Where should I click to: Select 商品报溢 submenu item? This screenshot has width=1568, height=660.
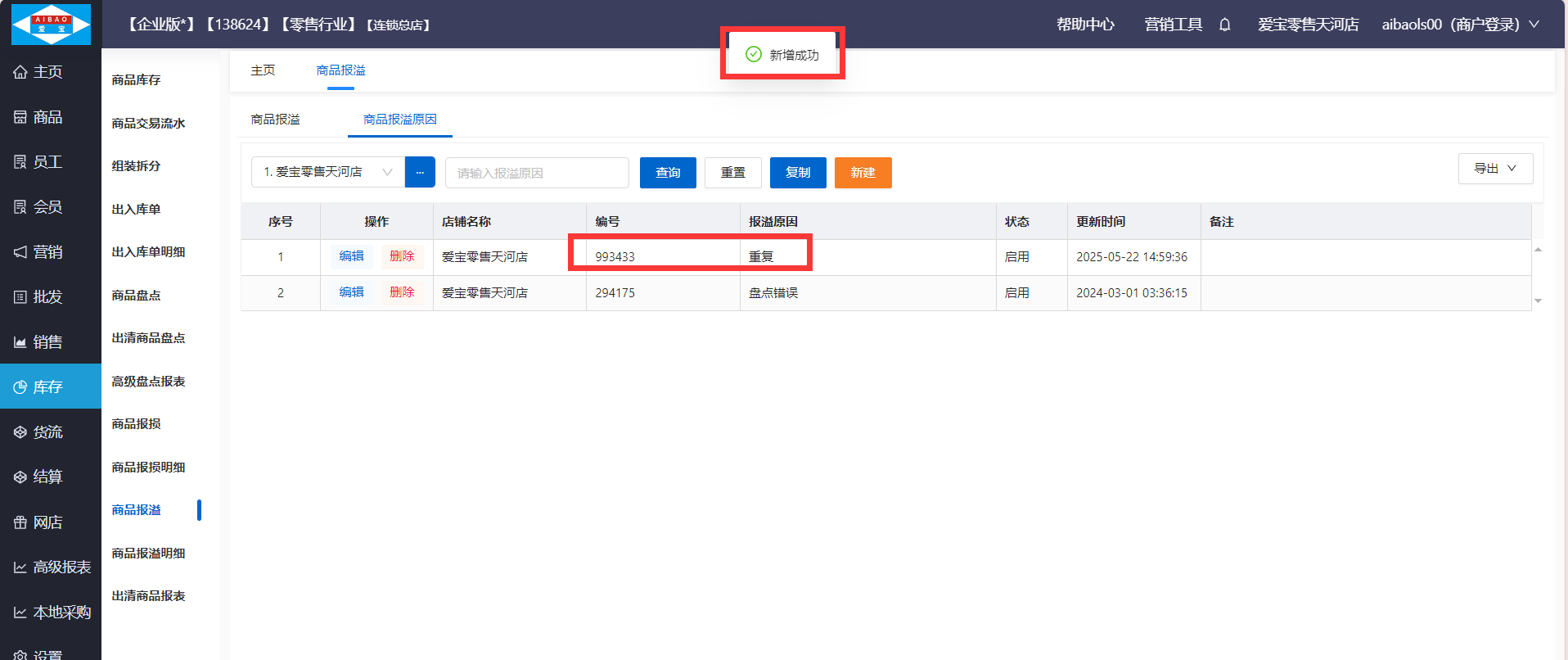tap(137, 510)
